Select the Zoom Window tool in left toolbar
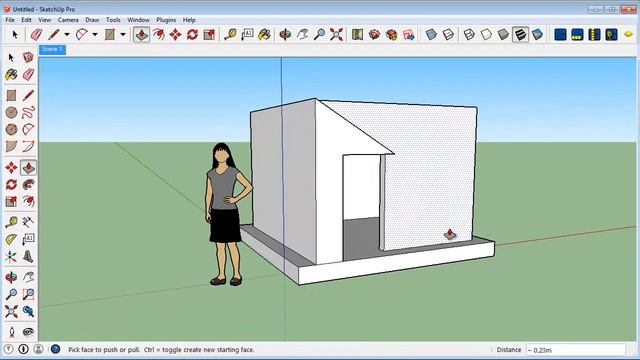Viewport: 640px width, 360px height. (x=28, y=294)
